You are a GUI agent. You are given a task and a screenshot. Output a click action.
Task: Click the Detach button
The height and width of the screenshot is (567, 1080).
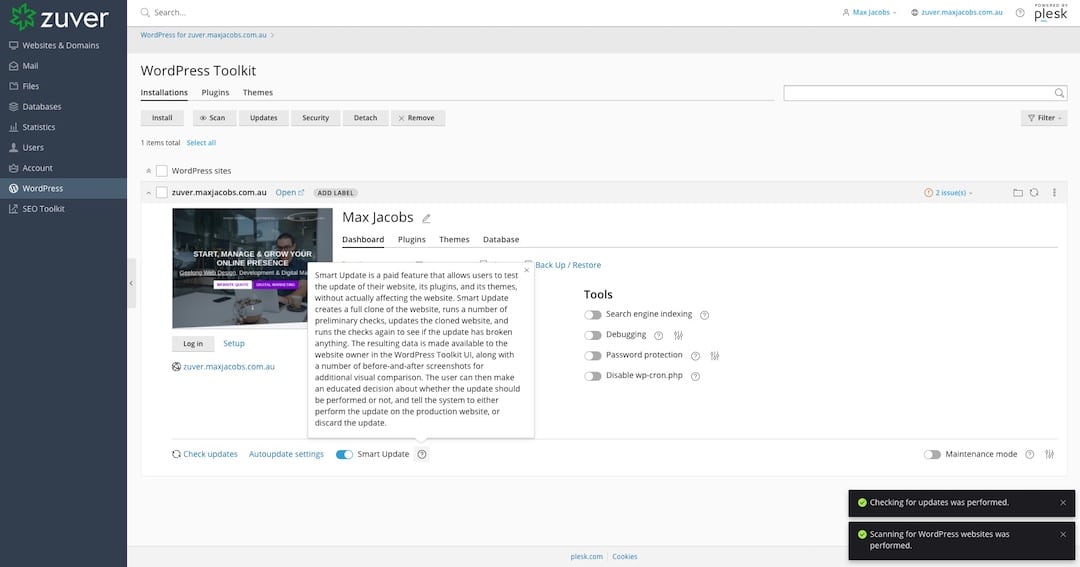tap(366, 118)
